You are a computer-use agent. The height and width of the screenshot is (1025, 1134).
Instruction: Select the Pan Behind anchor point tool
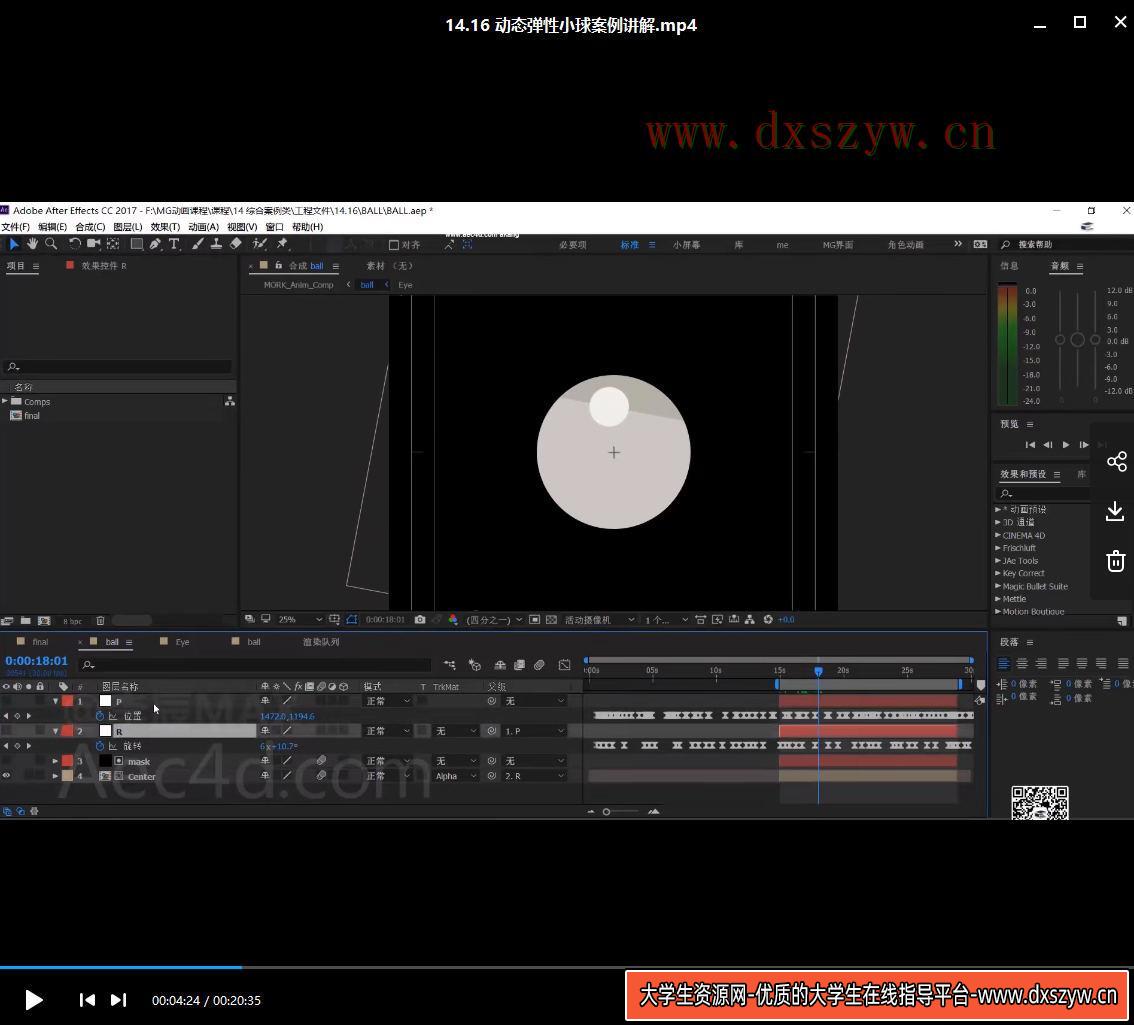113,244
